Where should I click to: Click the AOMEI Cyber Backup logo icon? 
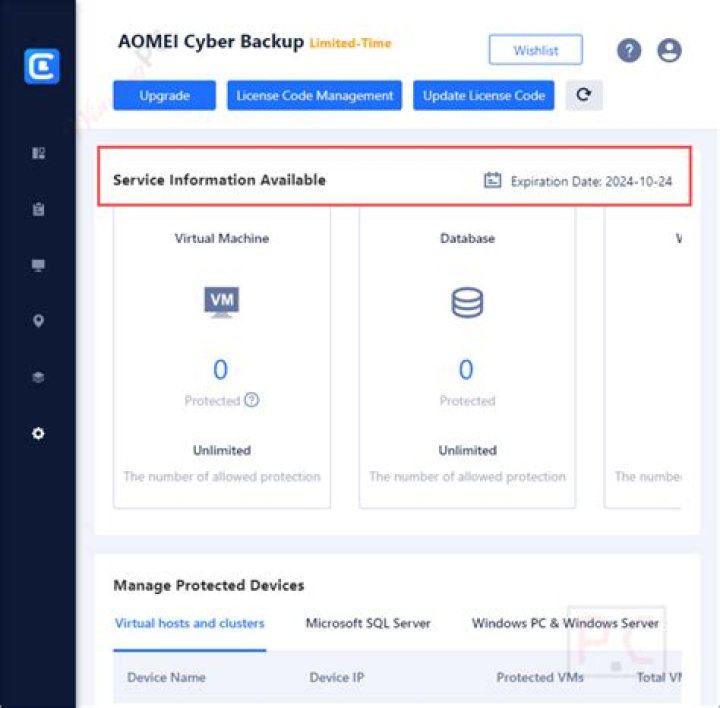tap(42, 67)
